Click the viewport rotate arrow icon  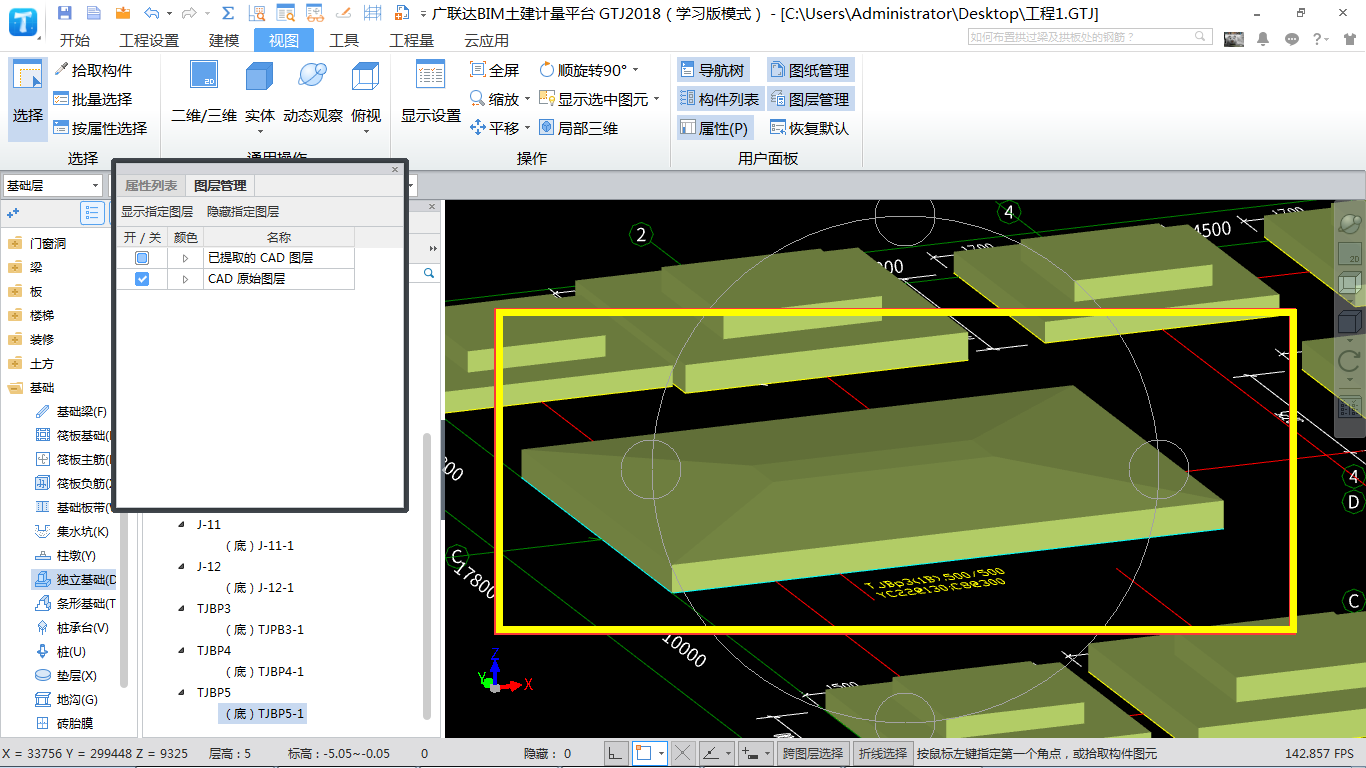click(x=1350, y=361)
